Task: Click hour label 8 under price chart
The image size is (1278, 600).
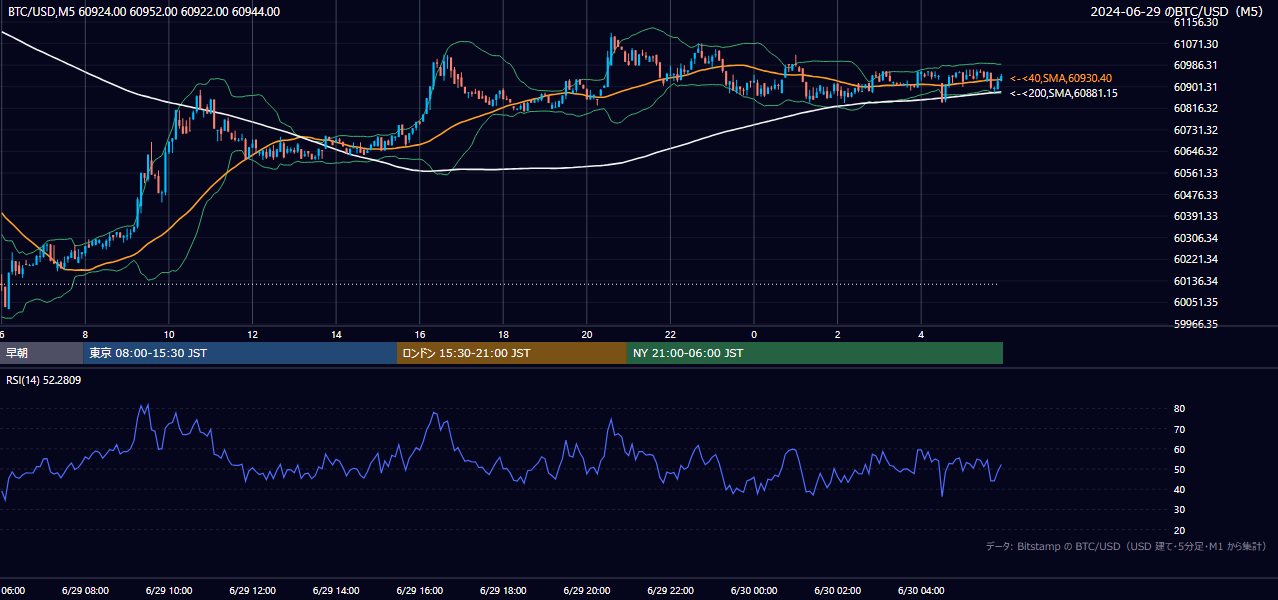Action: (85, 334)
